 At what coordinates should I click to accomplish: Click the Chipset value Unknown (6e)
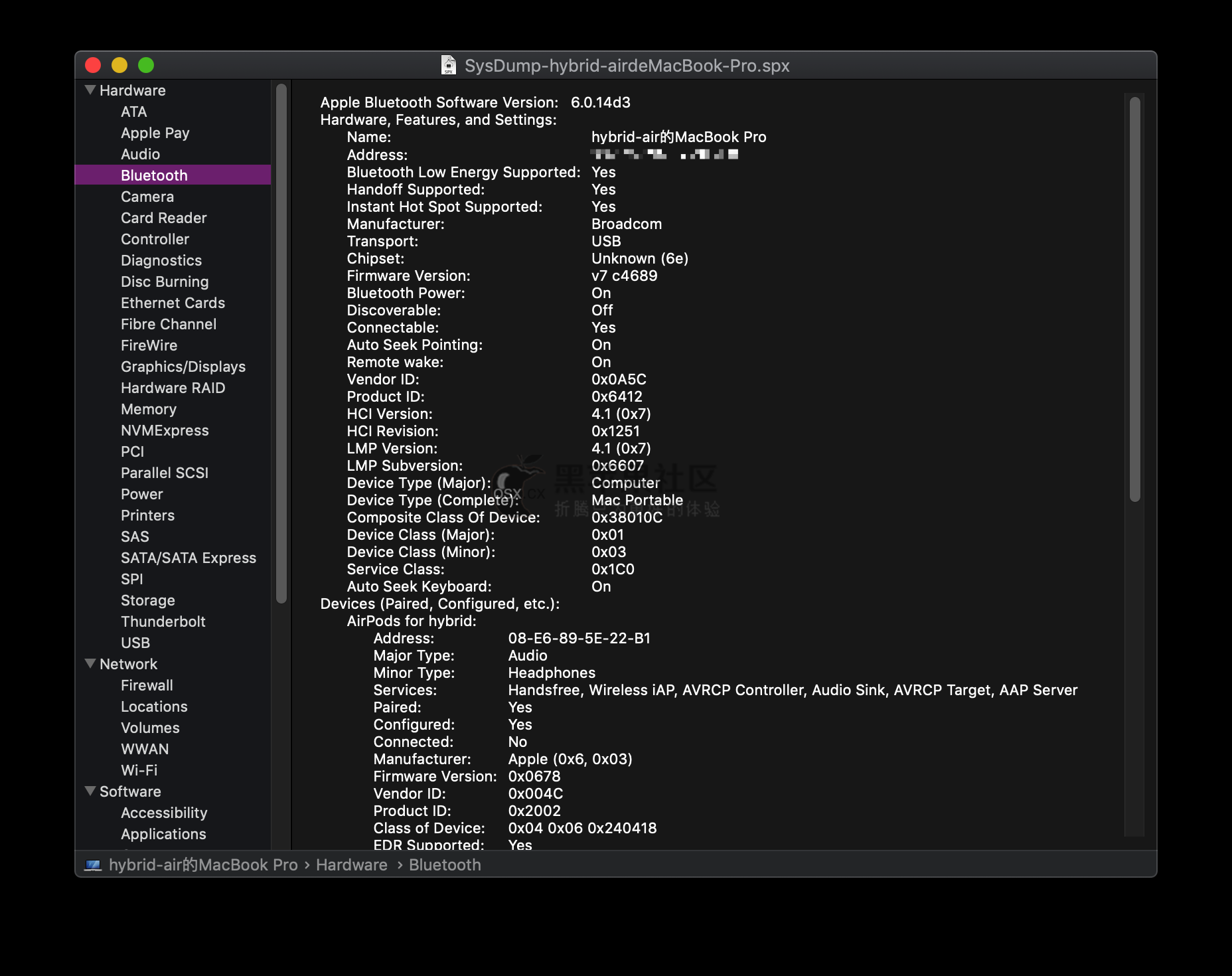[x=640, y=258]
